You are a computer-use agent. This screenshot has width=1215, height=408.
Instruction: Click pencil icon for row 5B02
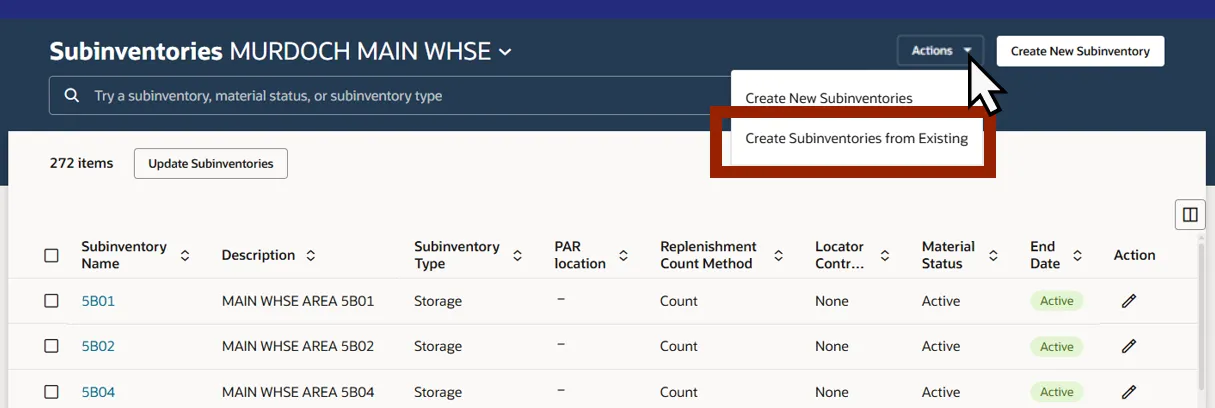tap(1129, 346)
